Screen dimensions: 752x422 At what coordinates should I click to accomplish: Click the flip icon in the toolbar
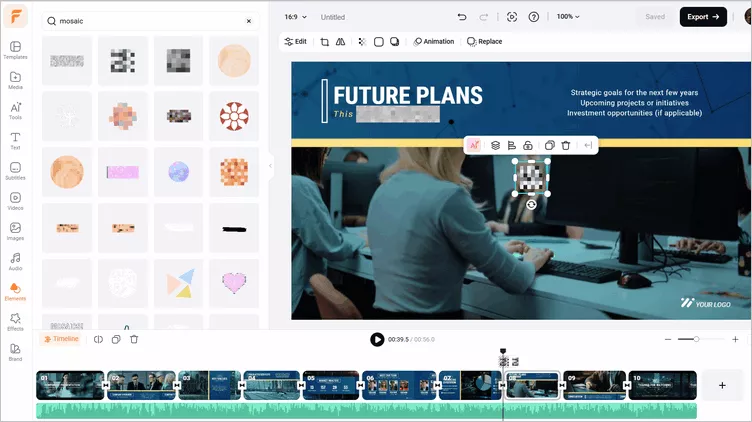[340, 42]
